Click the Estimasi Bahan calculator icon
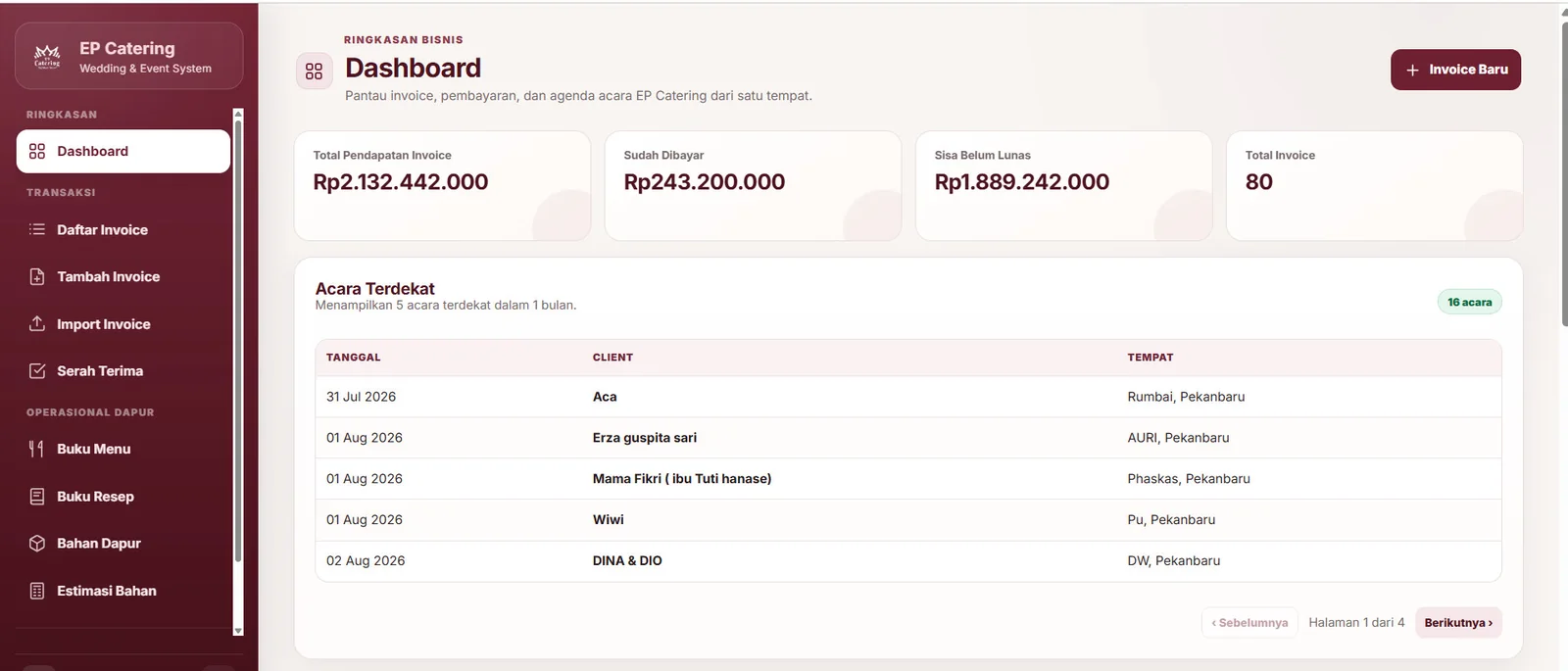The width and height of the screenshot is (1568, 671). coord(37,591)
